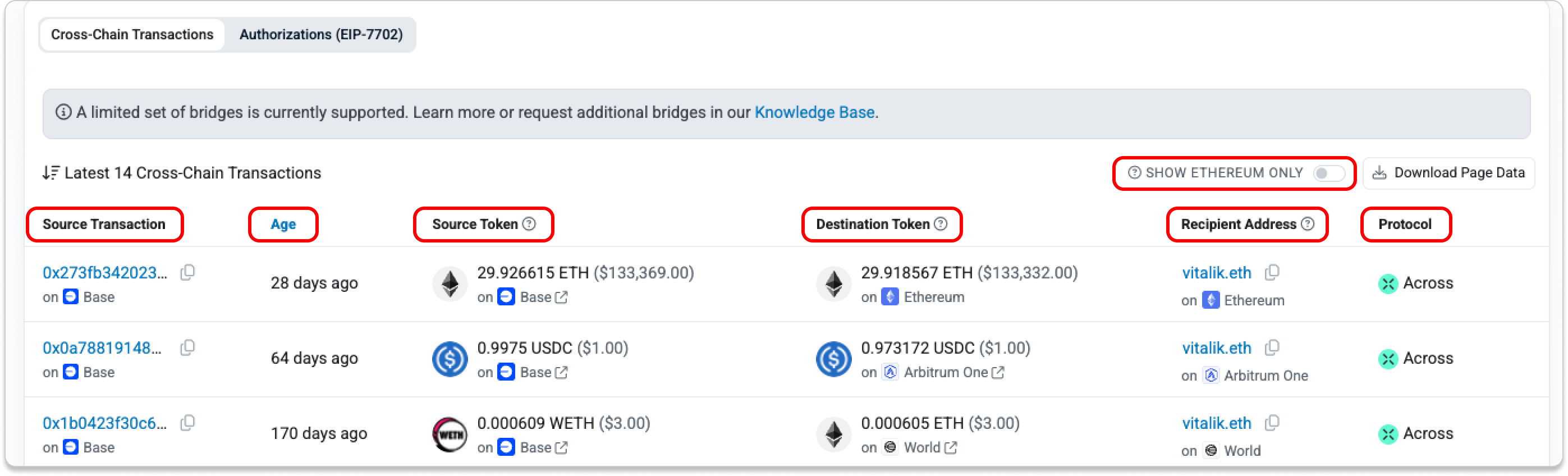Open Base external link for 29.926615 ETH
The image size is (1568, 476).
tap(561, 297)
